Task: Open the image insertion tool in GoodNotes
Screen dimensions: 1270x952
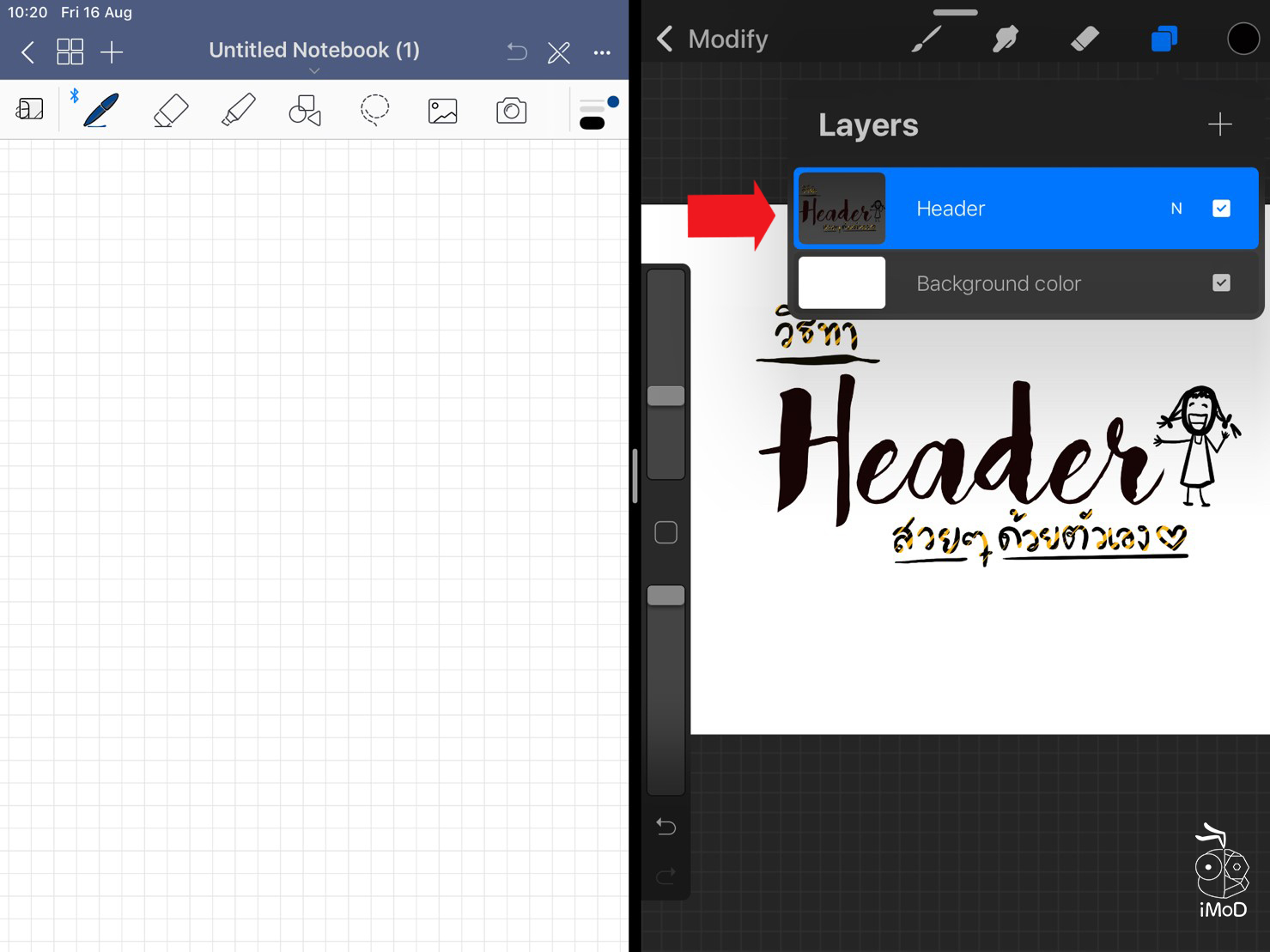Action: [x=442, y=110]
